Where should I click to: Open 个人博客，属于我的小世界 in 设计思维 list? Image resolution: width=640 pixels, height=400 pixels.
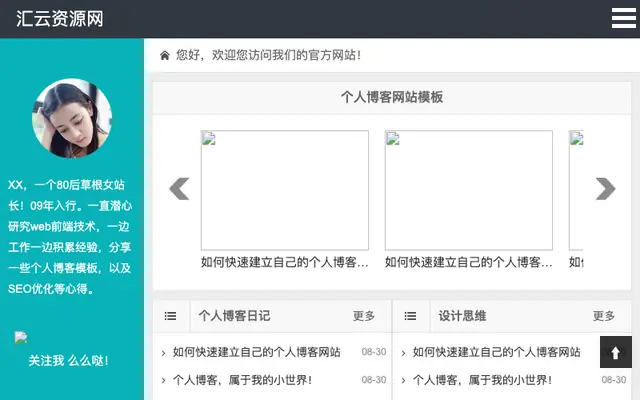click(482, 380)
